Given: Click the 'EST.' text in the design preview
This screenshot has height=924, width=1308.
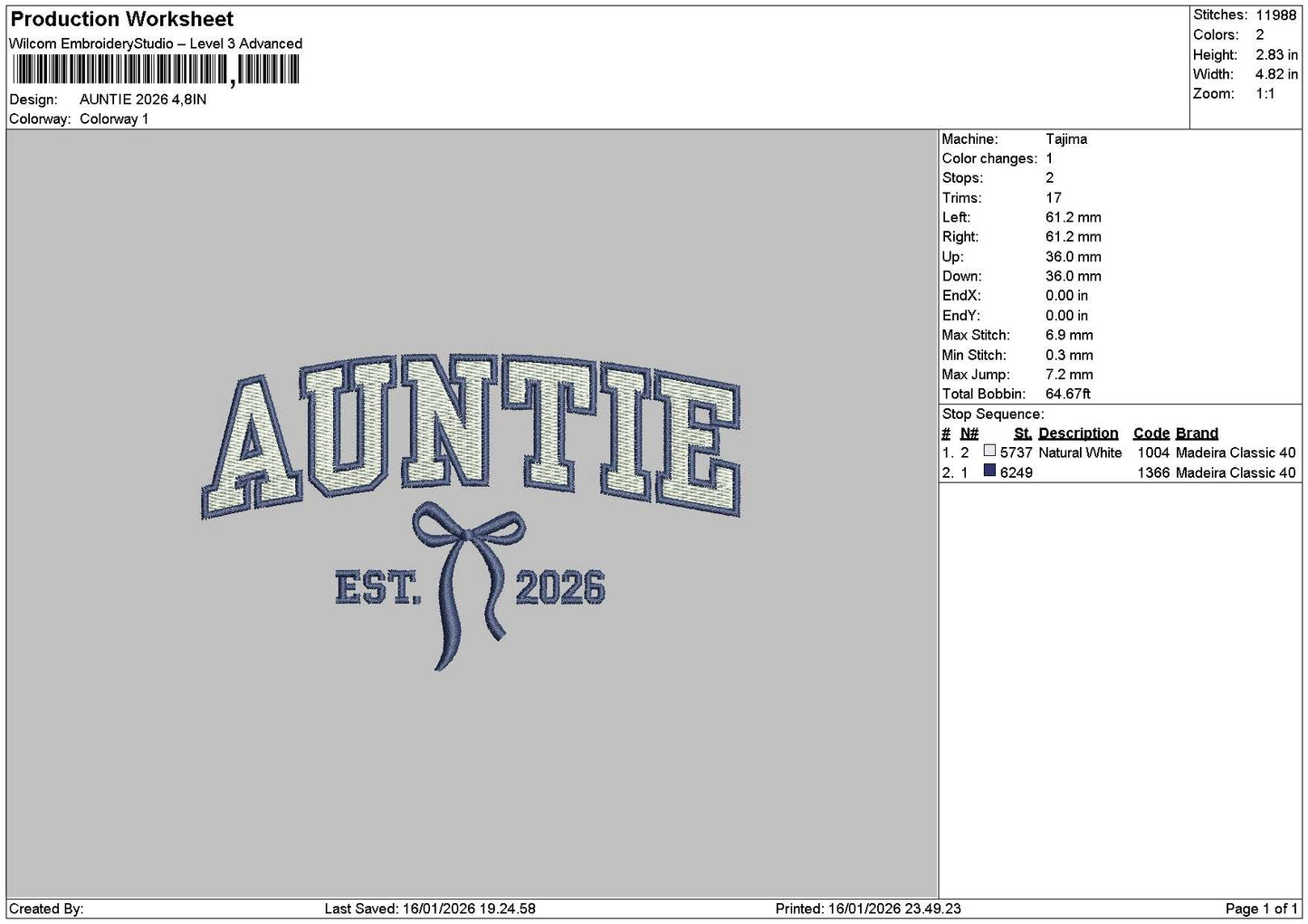Looking at the screenshot, I should click(378, 587).
